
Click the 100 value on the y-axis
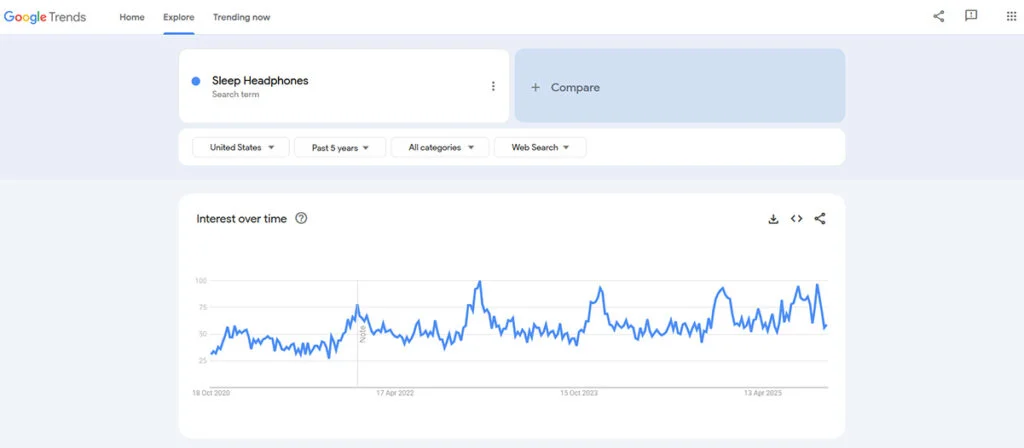(200, 281)
